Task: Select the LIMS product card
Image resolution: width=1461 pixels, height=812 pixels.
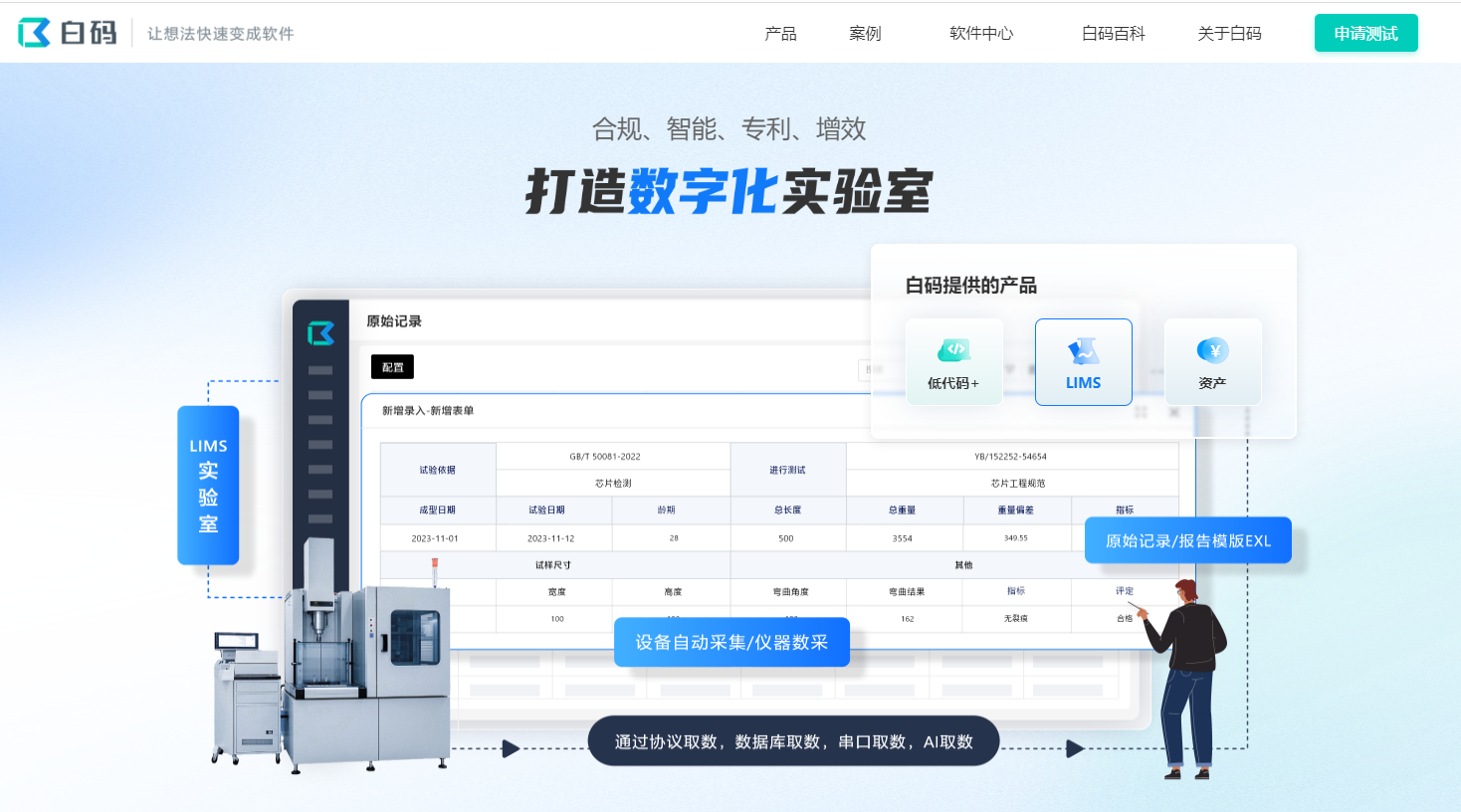Action: click(x=1083, y=362)
